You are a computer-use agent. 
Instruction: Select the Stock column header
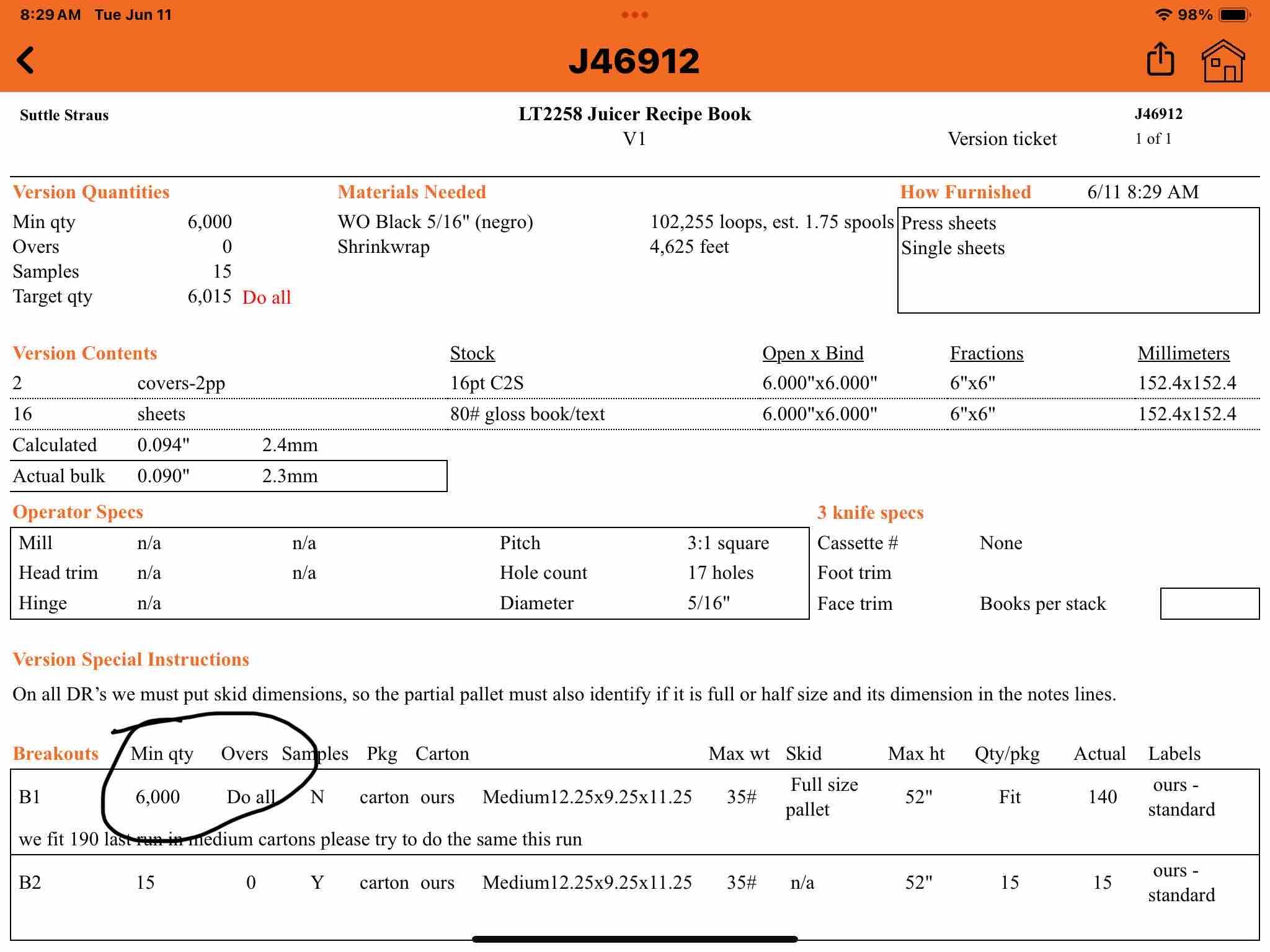(x=472, y=353)
